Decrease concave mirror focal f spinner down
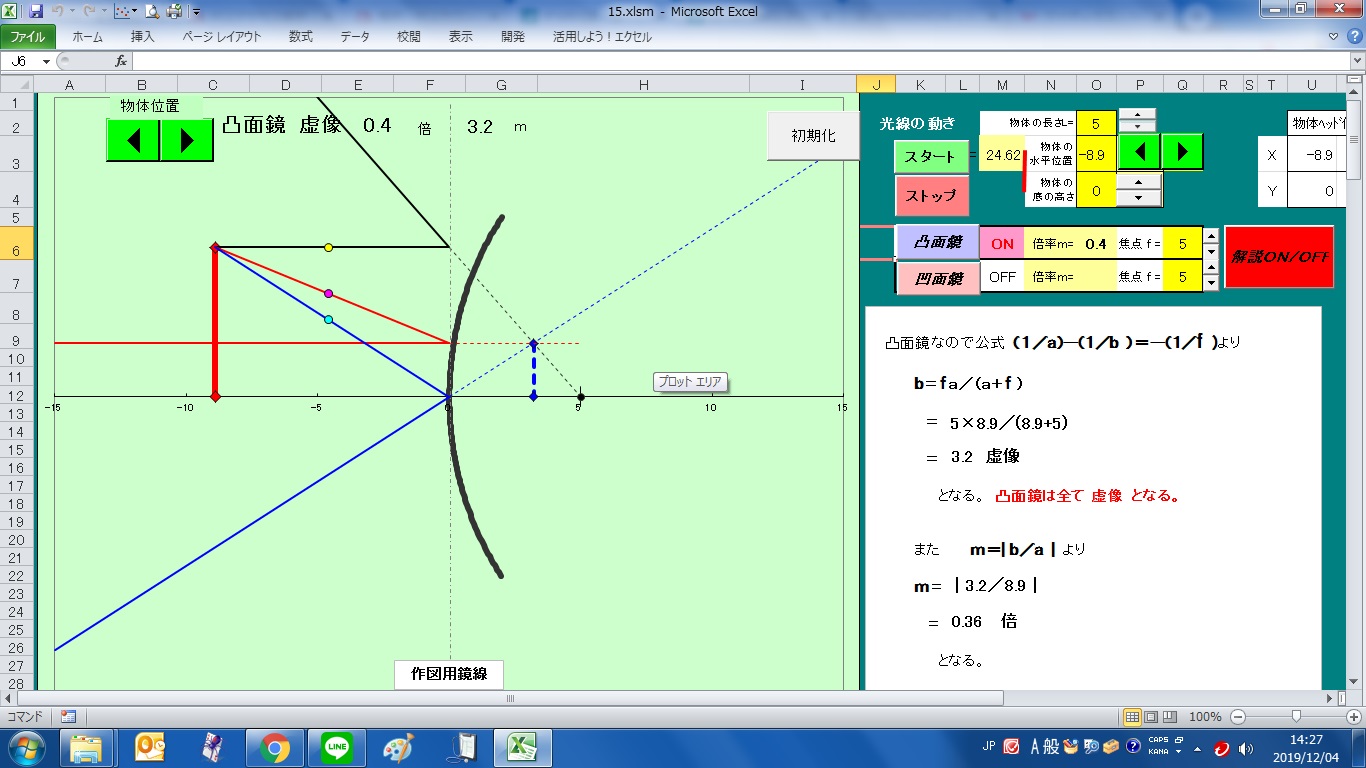1366x768 pixels. coord(1211,284)
